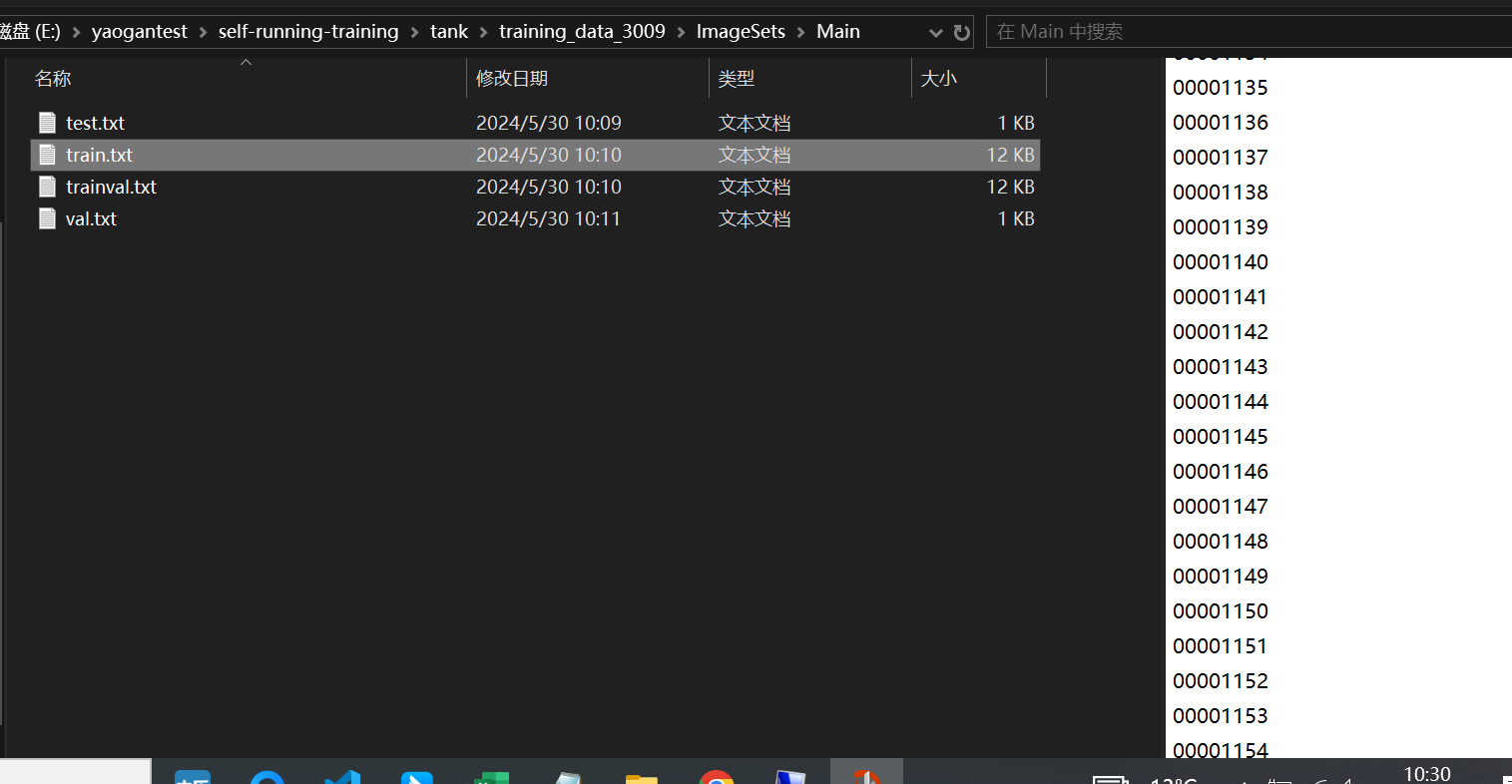Click the train.txt document icon
This screenshot has width=1512, height=784.
(x=47, y=155)
